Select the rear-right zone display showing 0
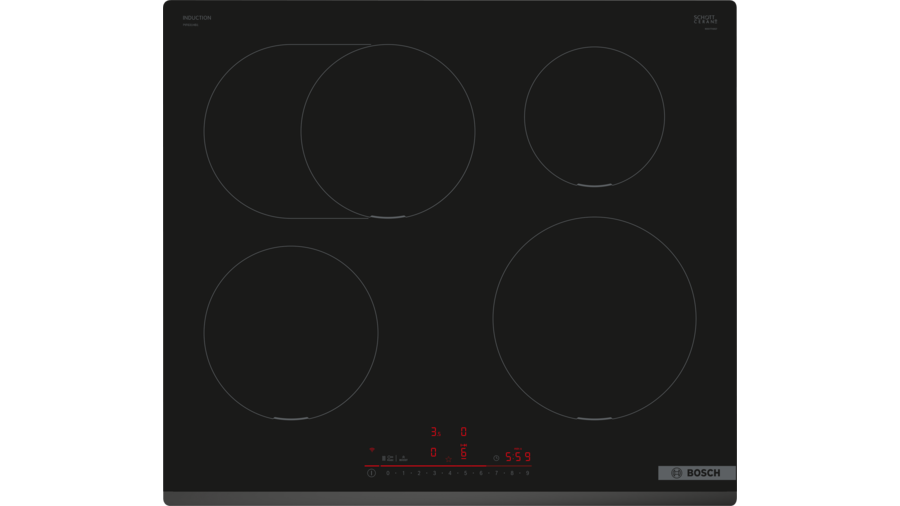The image size is (900, 506). pyautogui.click(x=463, y=432)
